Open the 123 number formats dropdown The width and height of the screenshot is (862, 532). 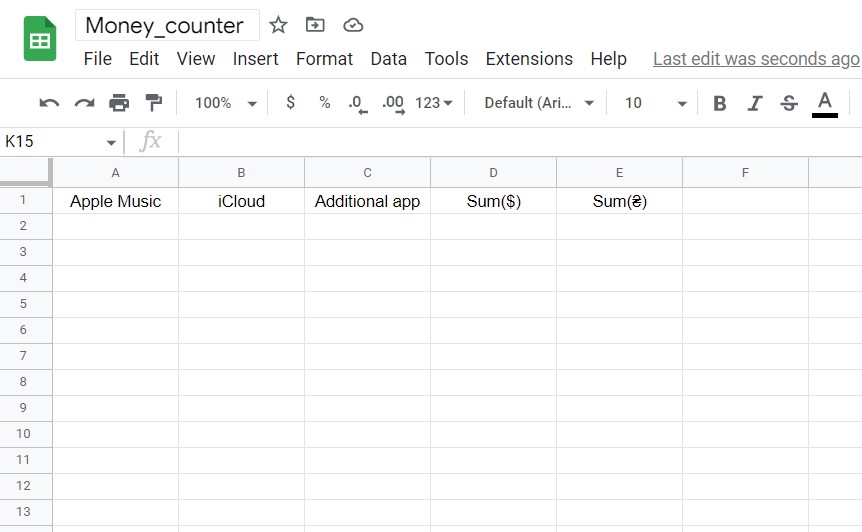[434, 103]
